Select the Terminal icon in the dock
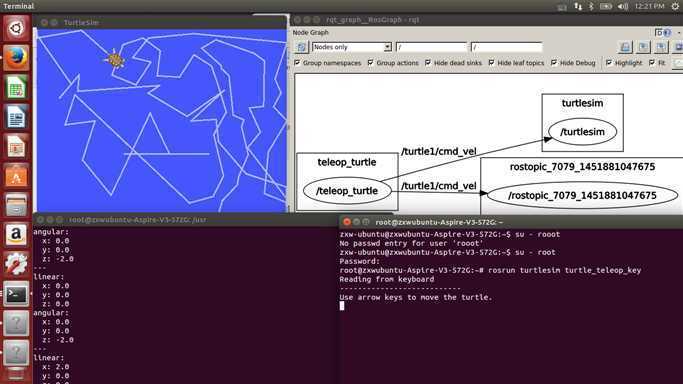The image size is (683, 384). point(16,294)
